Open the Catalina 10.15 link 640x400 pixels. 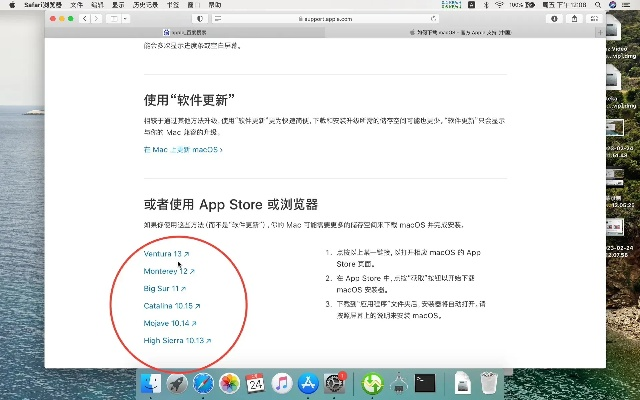pos(171,305)
